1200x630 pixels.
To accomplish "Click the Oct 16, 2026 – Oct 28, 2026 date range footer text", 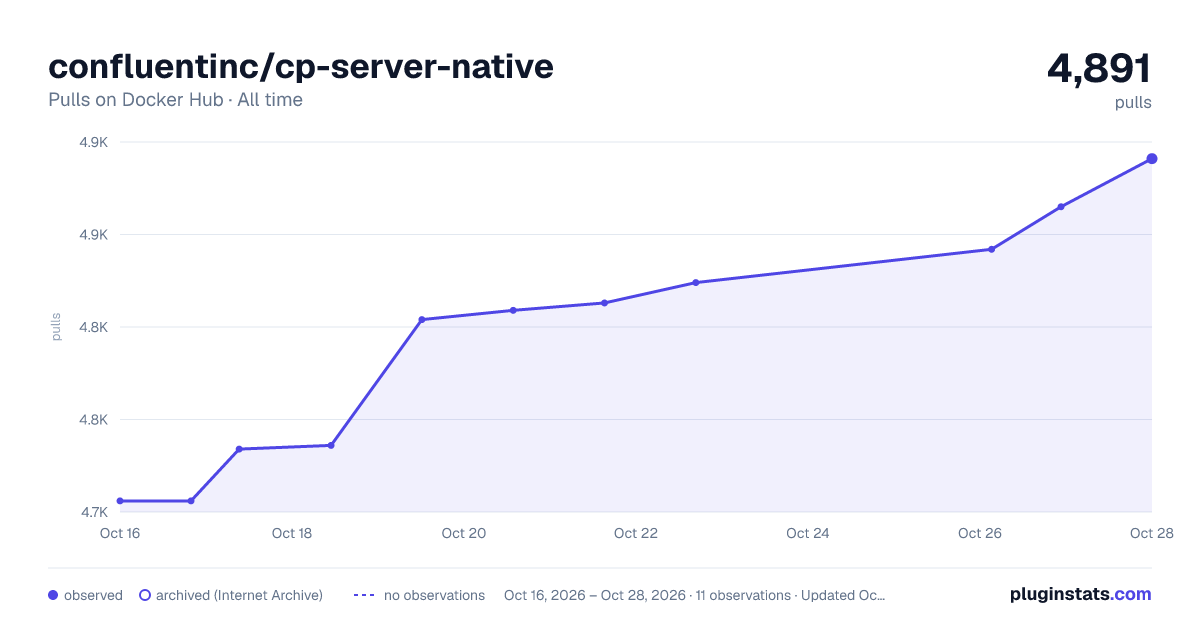I will [595, 595].
